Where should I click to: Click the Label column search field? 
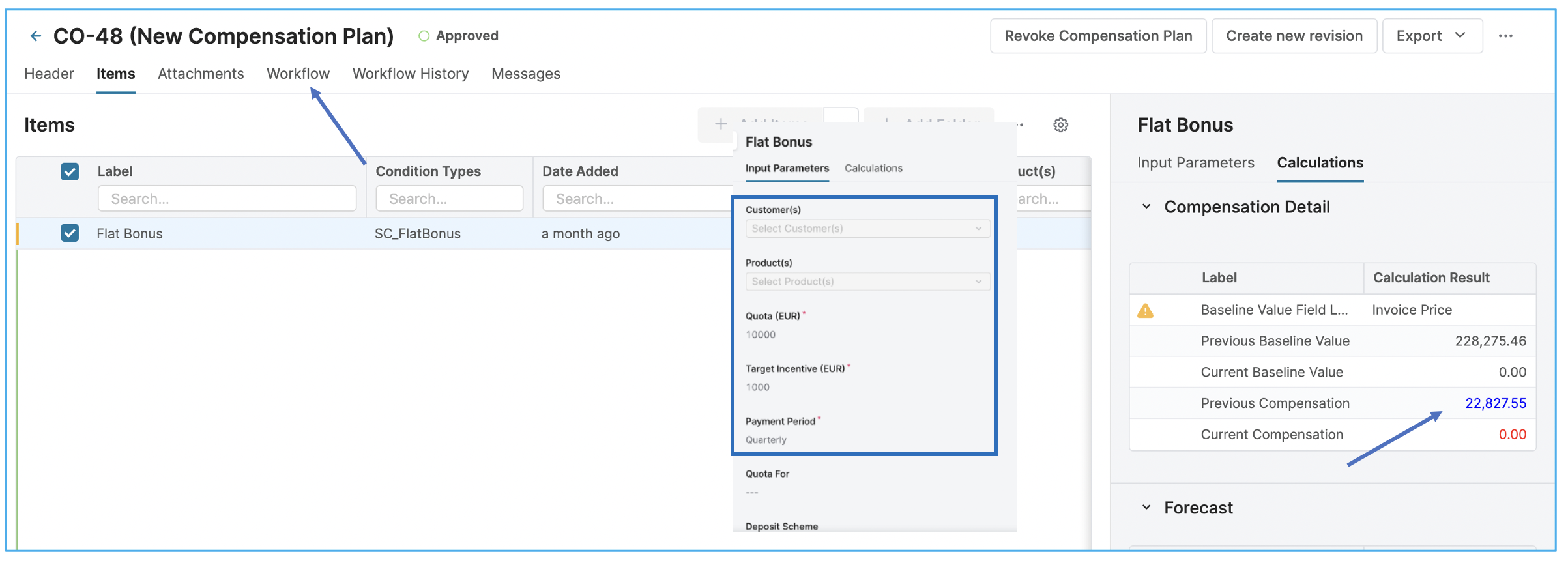(x=227, y=199)
